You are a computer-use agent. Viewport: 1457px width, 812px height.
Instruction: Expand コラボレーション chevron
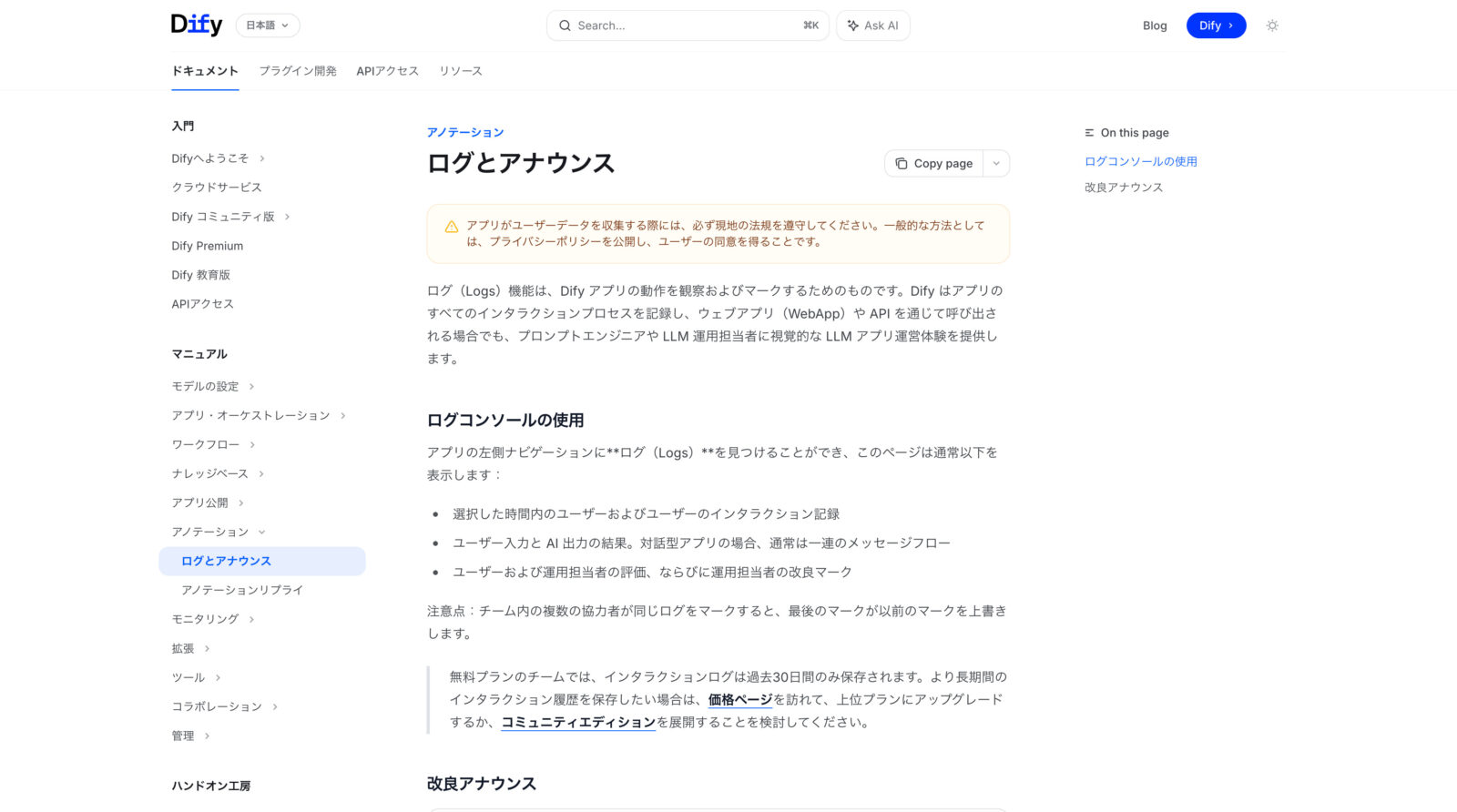[275, 706]
